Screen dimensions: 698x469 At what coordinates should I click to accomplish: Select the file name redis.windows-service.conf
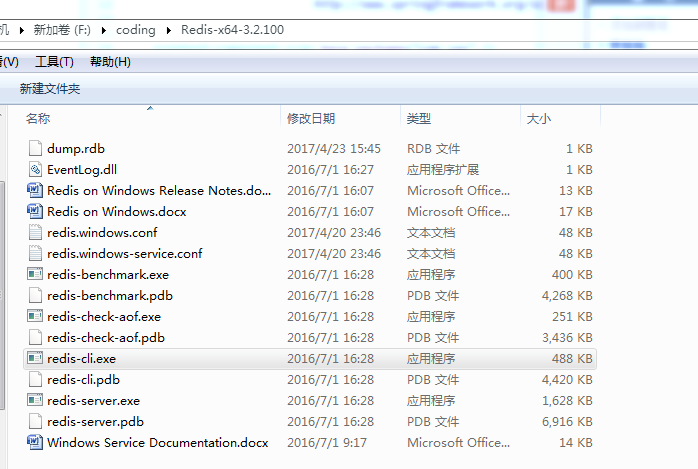[x=125, y=253]
